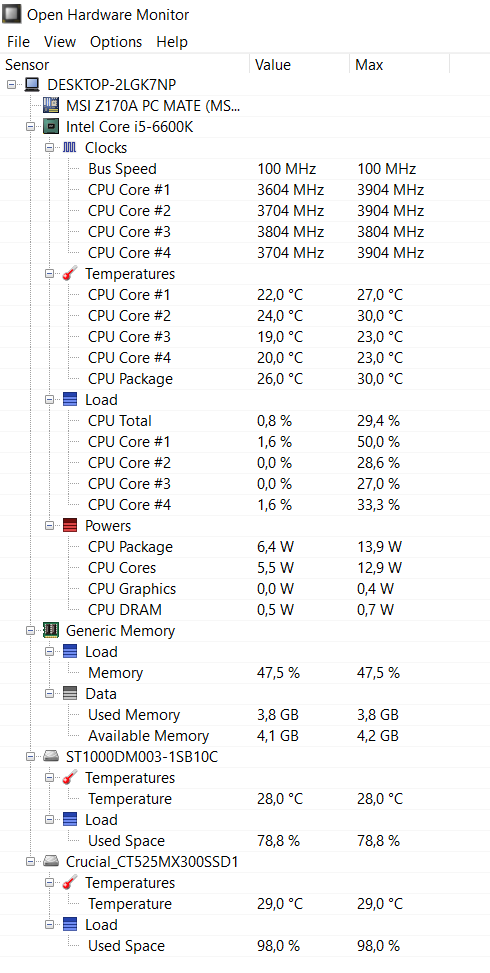Collapse the CPU Load section
This screenshot has height=973, width=490.
click(50, 400)
